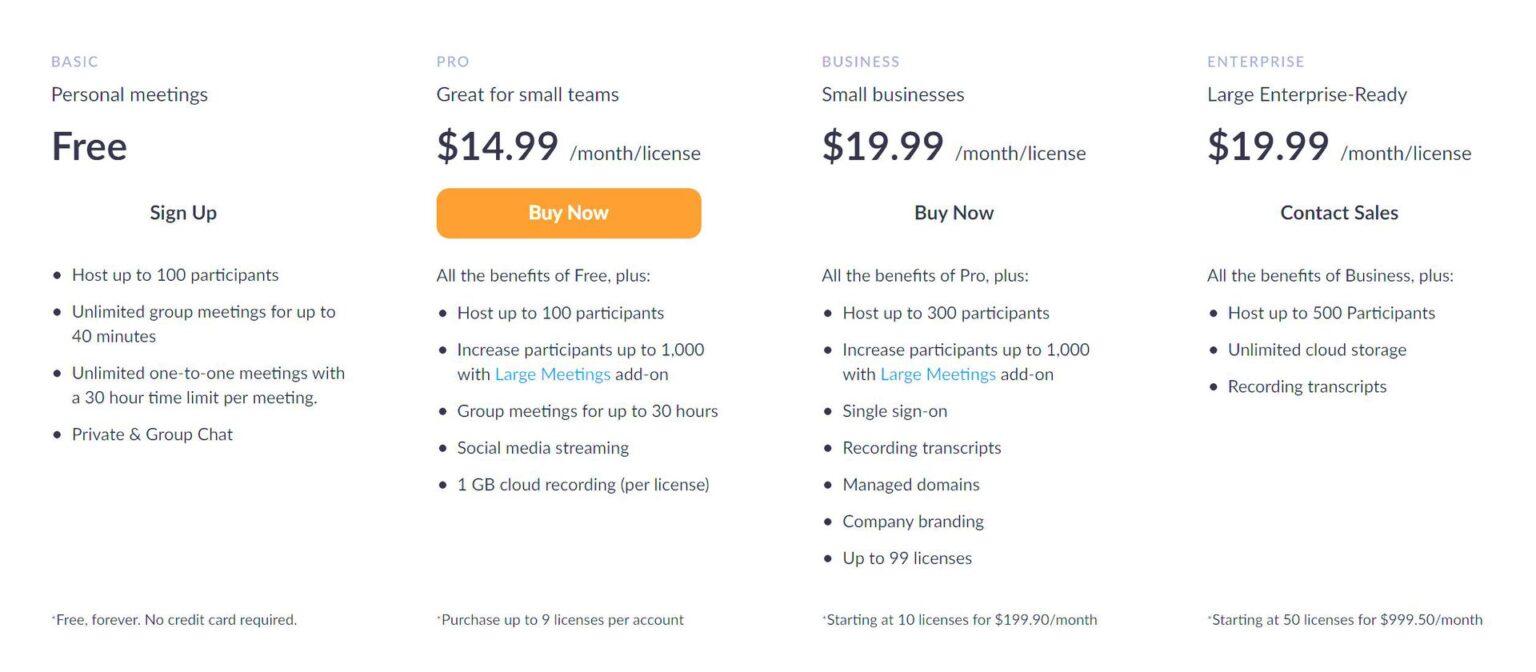The width and height of the screenshot is (1536, 672).
Task: Click the Free price label
Action: click(88, 146)
